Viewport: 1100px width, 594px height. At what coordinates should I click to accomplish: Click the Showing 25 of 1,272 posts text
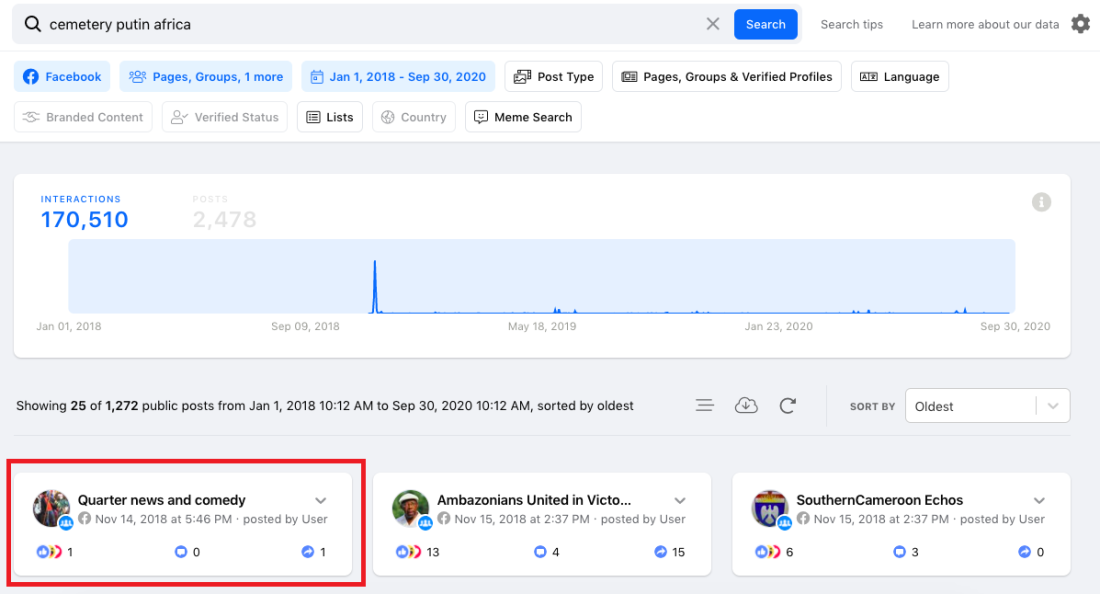(324, 405)
